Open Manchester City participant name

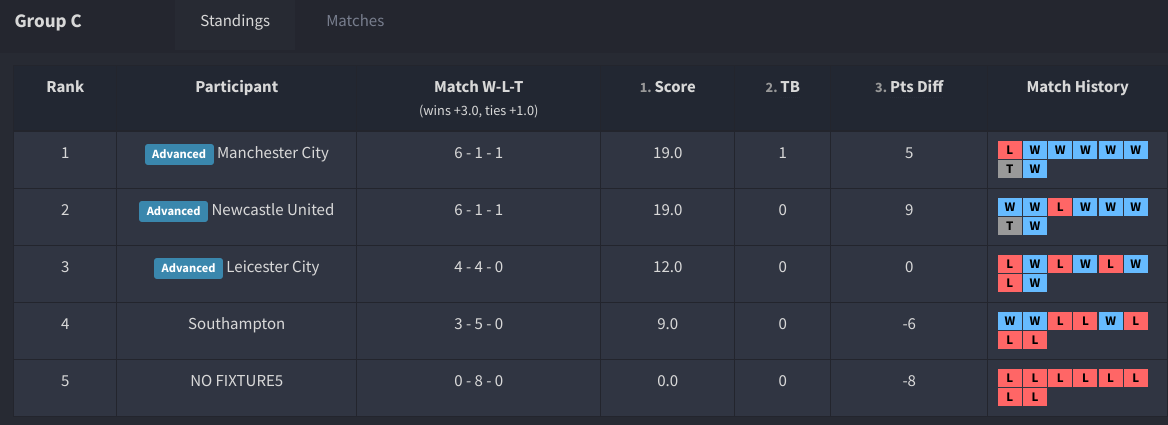273,153
